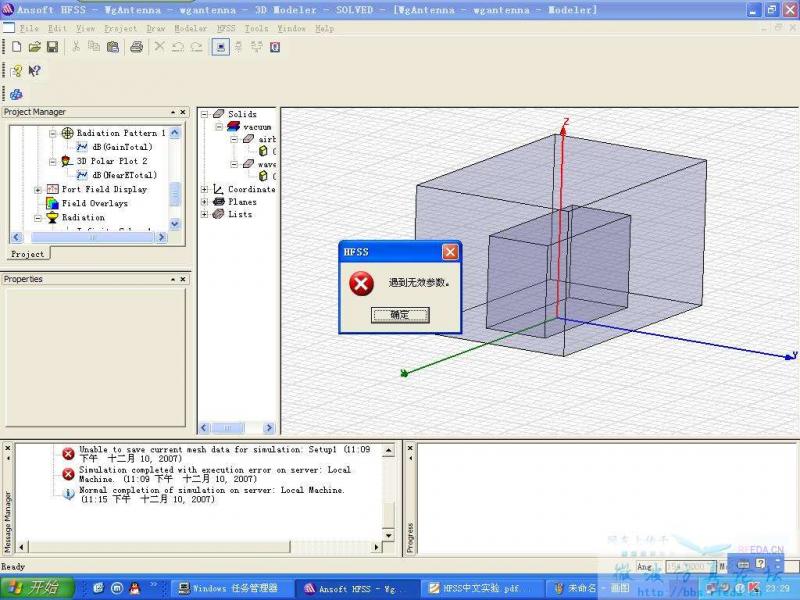Click Message Manager scroll up arrow
Image resolution: width=800 pixels, height=600 pixels.
coord(389,451)
